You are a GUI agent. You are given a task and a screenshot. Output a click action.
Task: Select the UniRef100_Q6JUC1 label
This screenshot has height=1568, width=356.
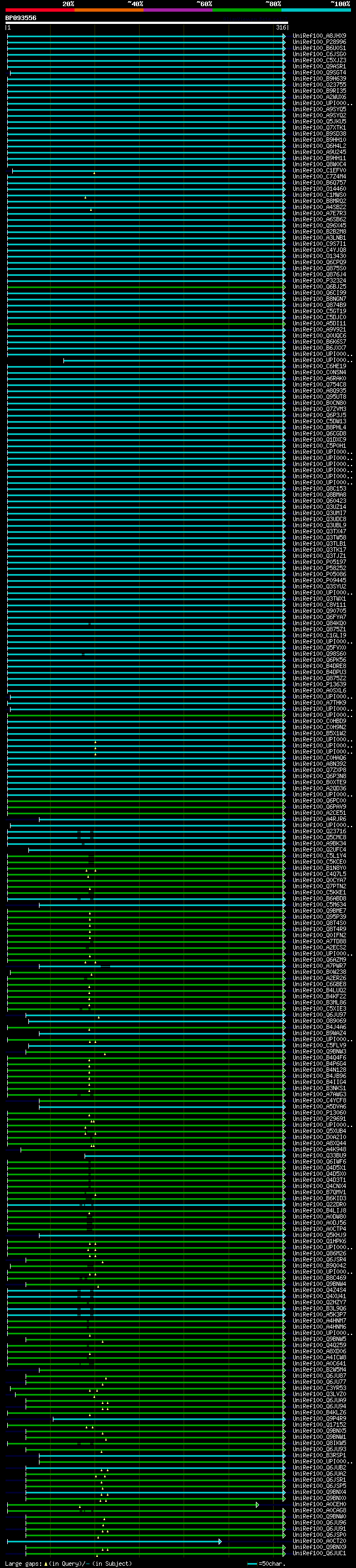(319, 1552)
